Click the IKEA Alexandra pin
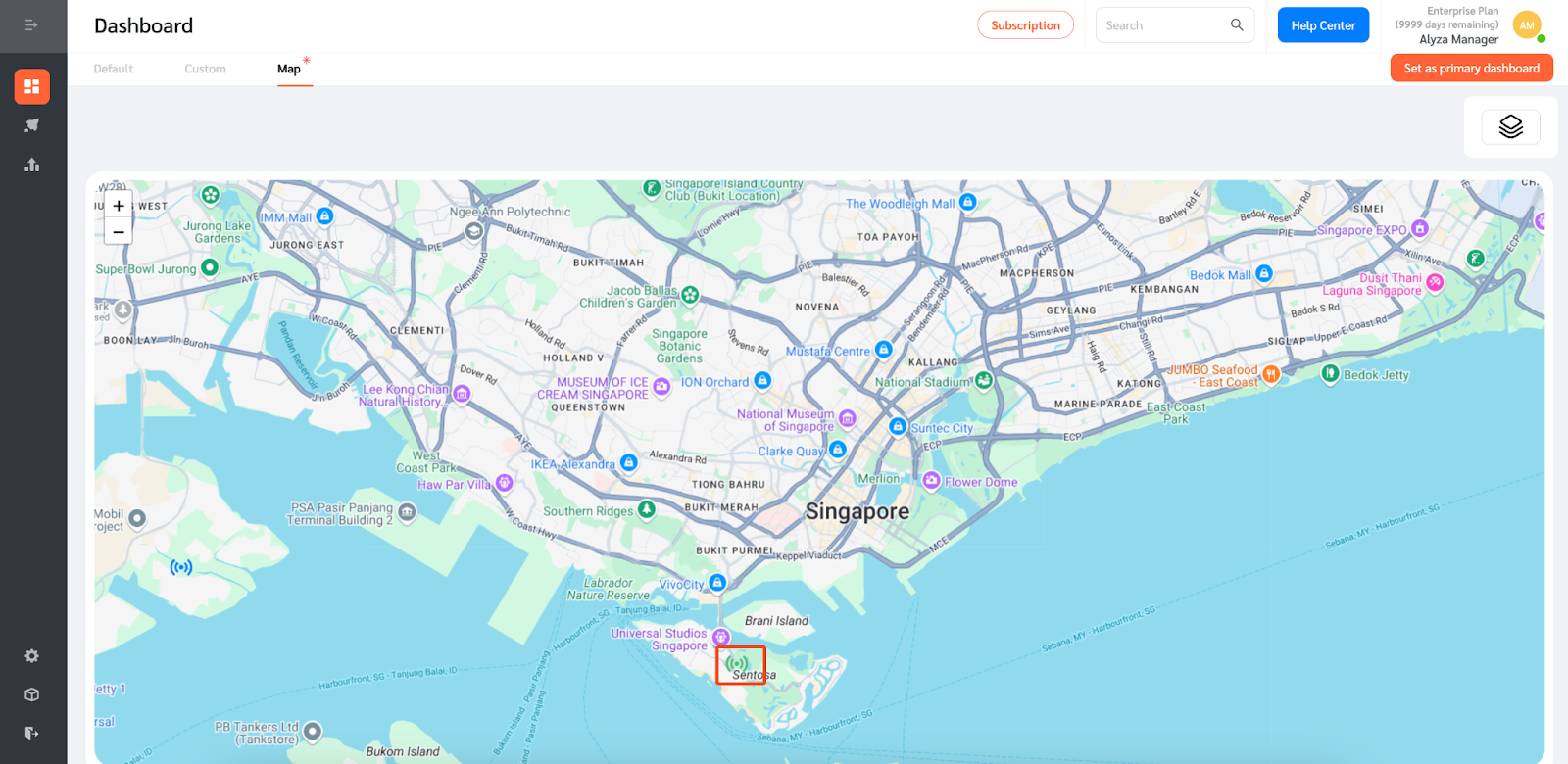This screenshot has height=764, width=1568. (x=629, y=462)
